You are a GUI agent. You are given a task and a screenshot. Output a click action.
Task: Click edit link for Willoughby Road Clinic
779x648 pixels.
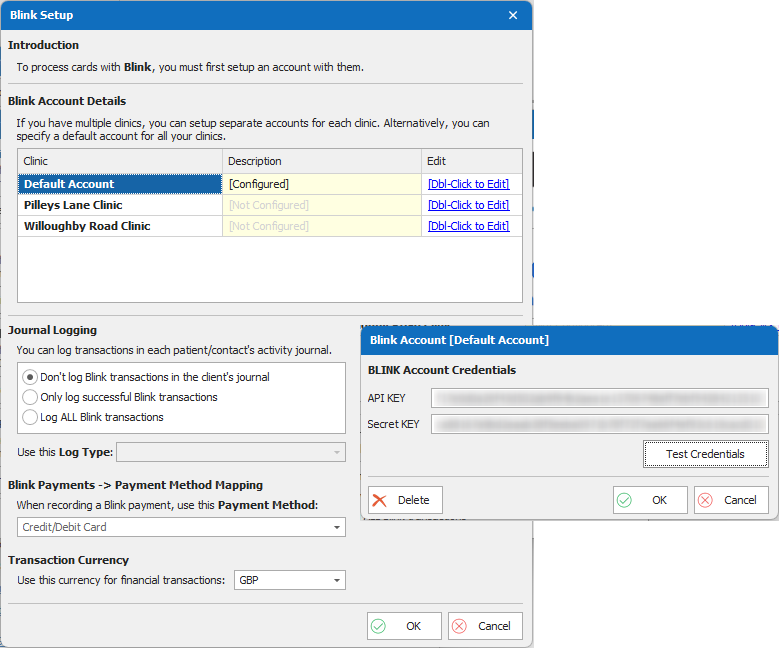tap(468, 226)
